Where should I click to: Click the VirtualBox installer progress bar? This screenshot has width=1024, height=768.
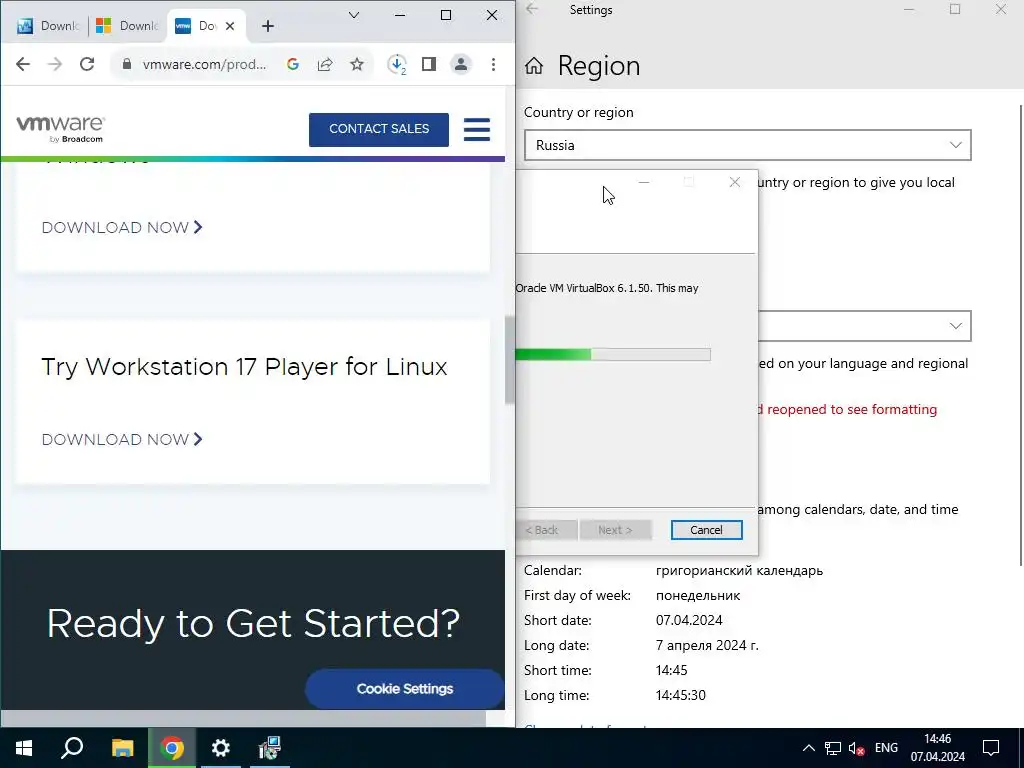point(613,355)
